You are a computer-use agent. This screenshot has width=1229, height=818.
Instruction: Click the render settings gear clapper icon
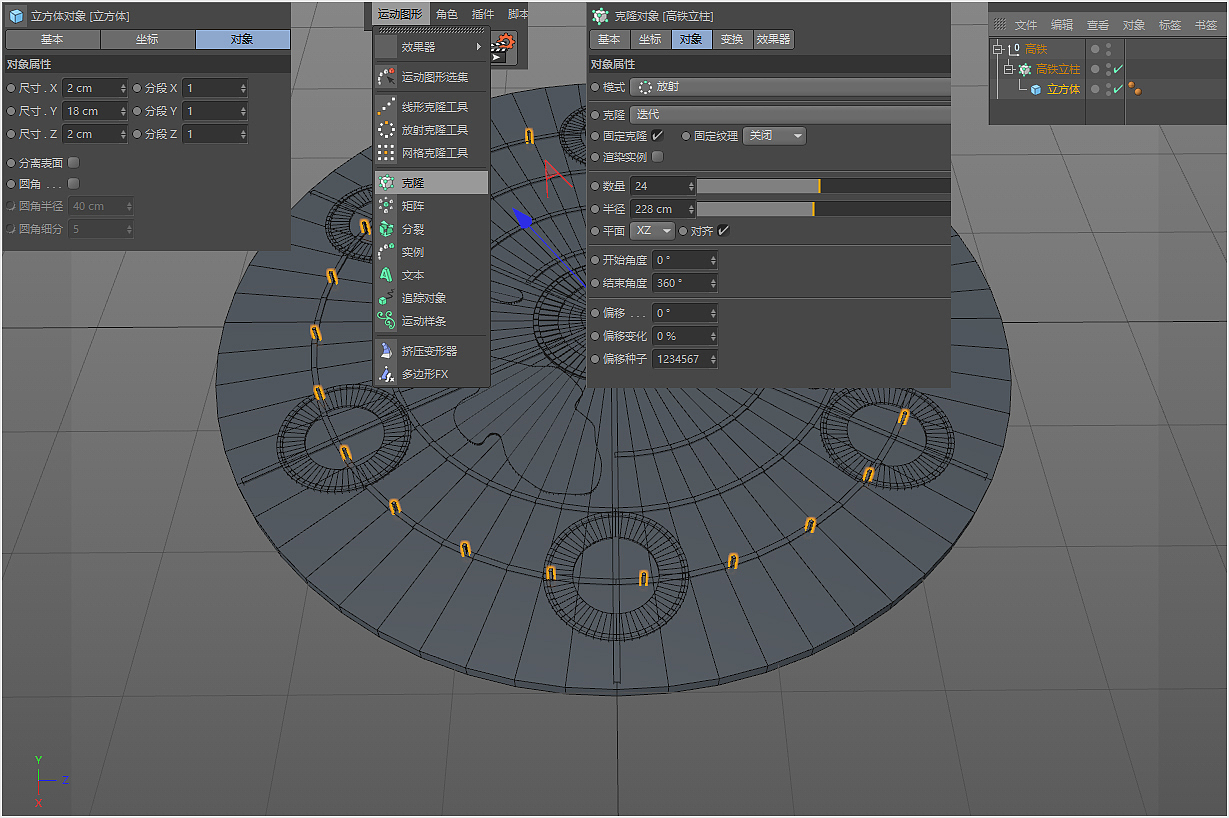click(x=503, y=46)
